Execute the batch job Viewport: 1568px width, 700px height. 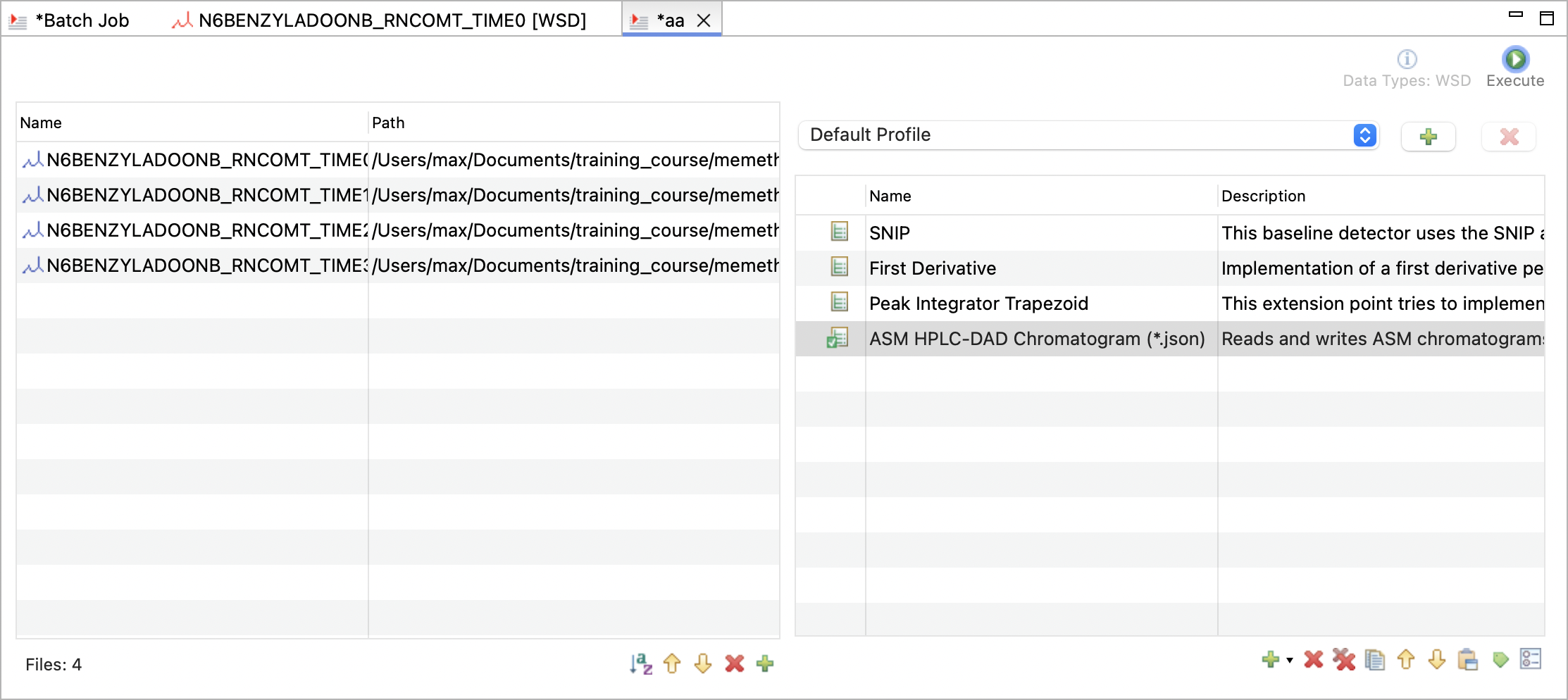[1515, 67]
